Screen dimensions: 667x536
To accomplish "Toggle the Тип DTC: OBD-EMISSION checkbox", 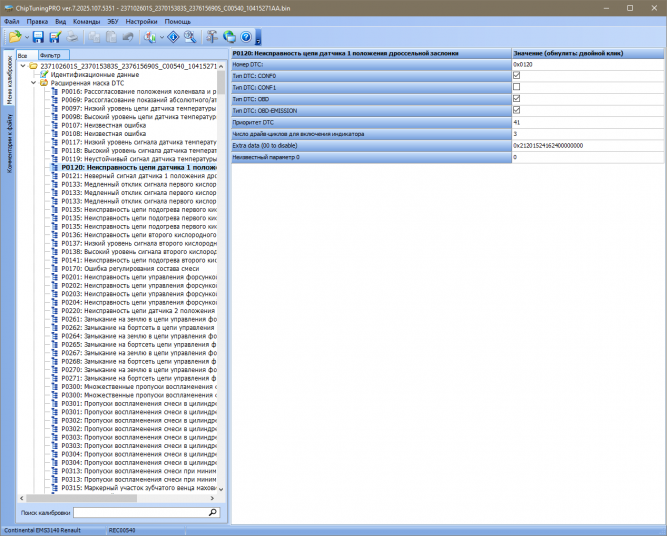I will pos(516,110).
